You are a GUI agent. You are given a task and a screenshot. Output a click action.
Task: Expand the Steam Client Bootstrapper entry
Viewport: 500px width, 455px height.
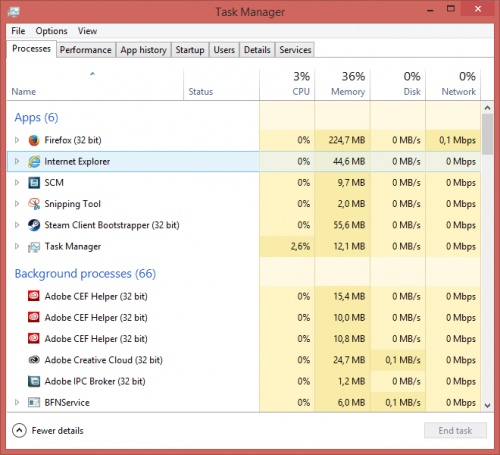pyautogui.click(x=17, y=225)
